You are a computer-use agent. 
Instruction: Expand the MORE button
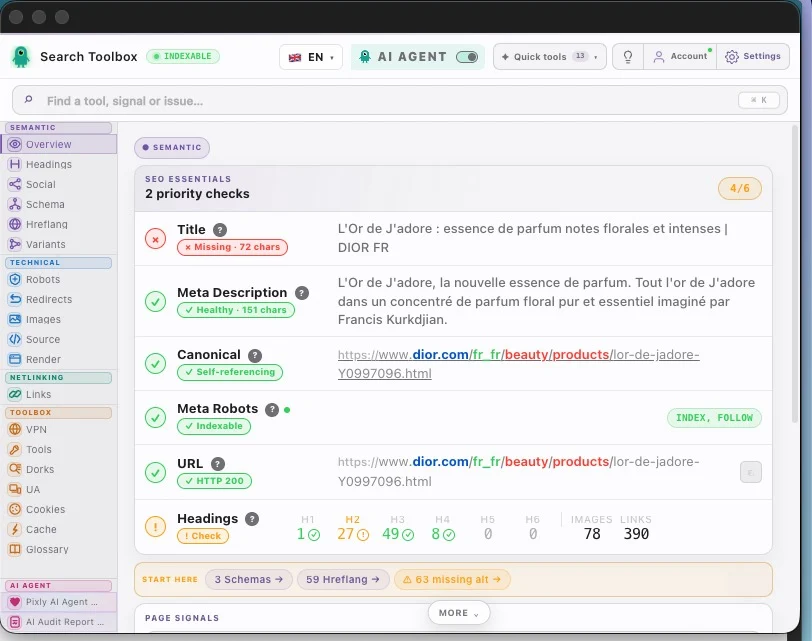459,613
